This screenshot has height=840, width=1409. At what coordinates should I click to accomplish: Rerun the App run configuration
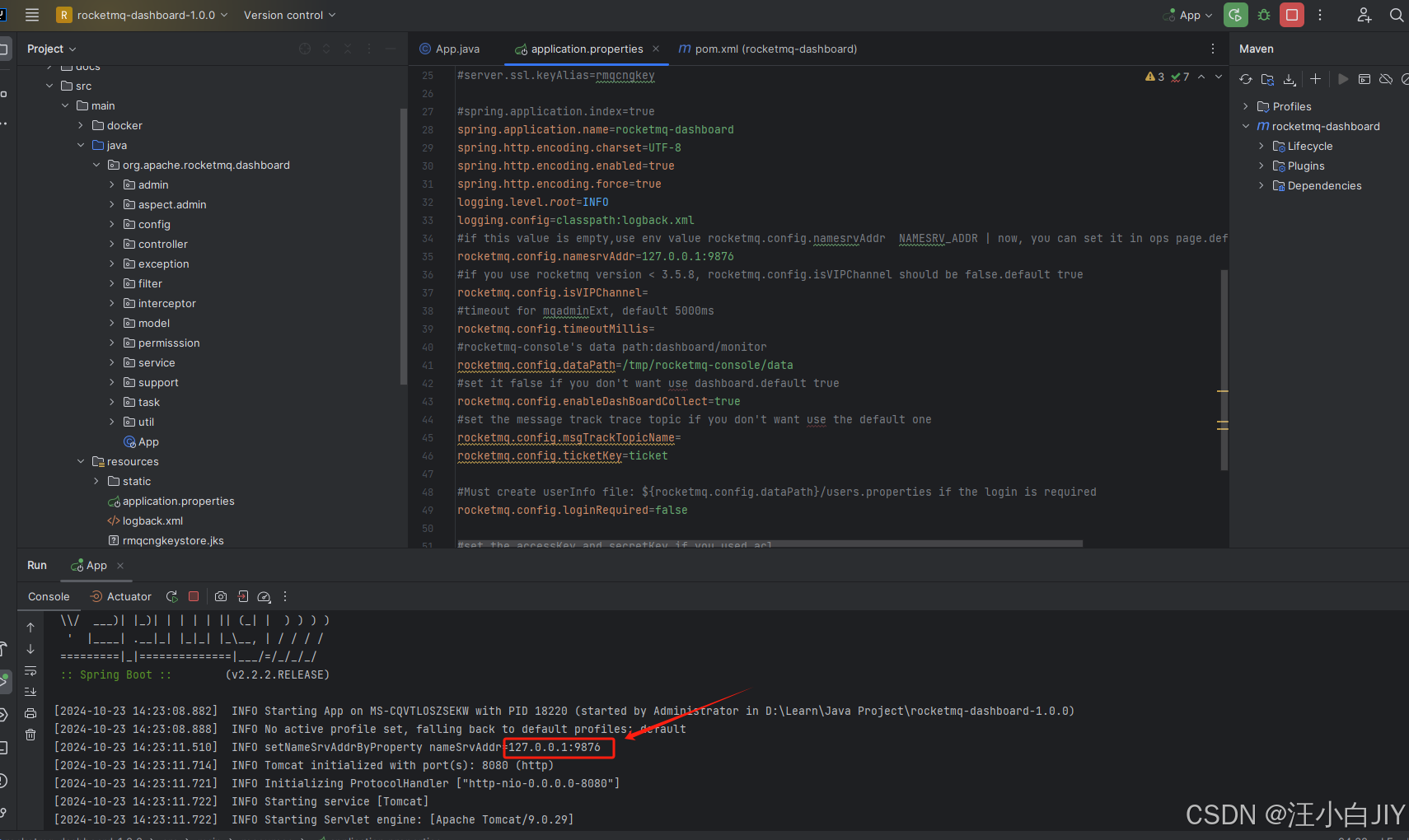171,596
